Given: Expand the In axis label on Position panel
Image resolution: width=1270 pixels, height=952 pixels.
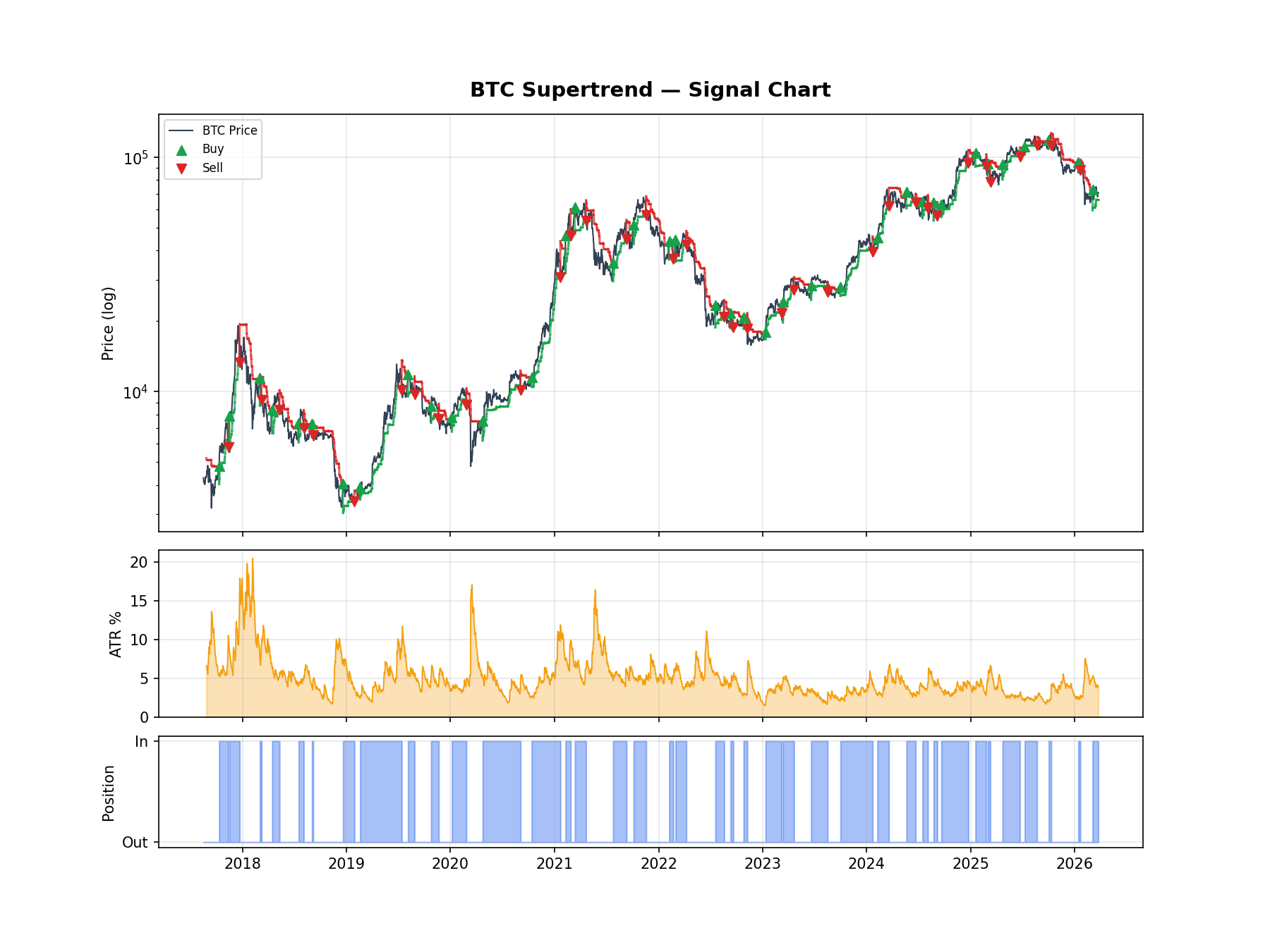Looking at the screenshot, I should pos(141,741).
